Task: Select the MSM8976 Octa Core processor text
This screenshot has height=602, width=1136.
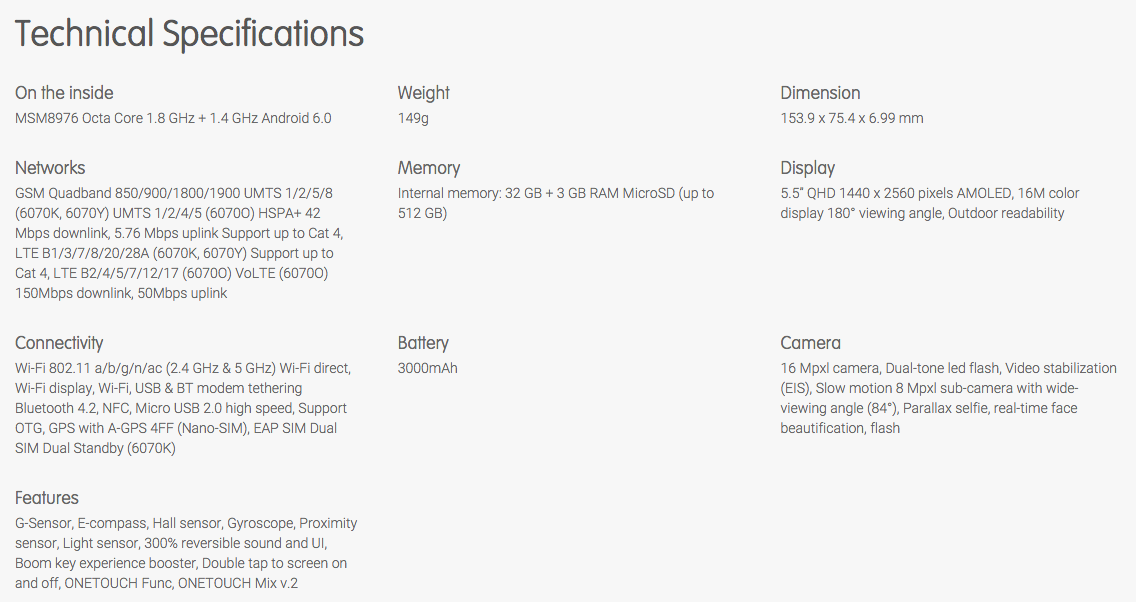Action: [173, 118]
